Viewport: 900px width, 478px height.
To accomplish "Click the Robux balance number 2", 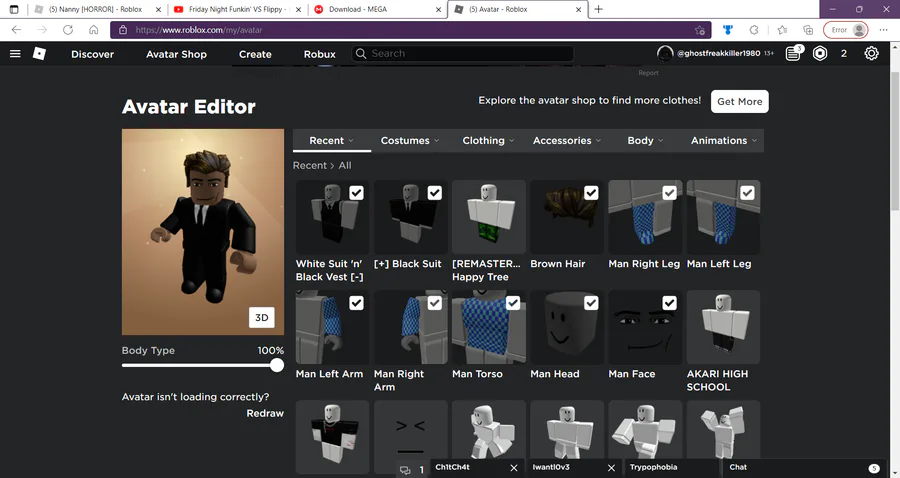I will click(x=844, y=53).
